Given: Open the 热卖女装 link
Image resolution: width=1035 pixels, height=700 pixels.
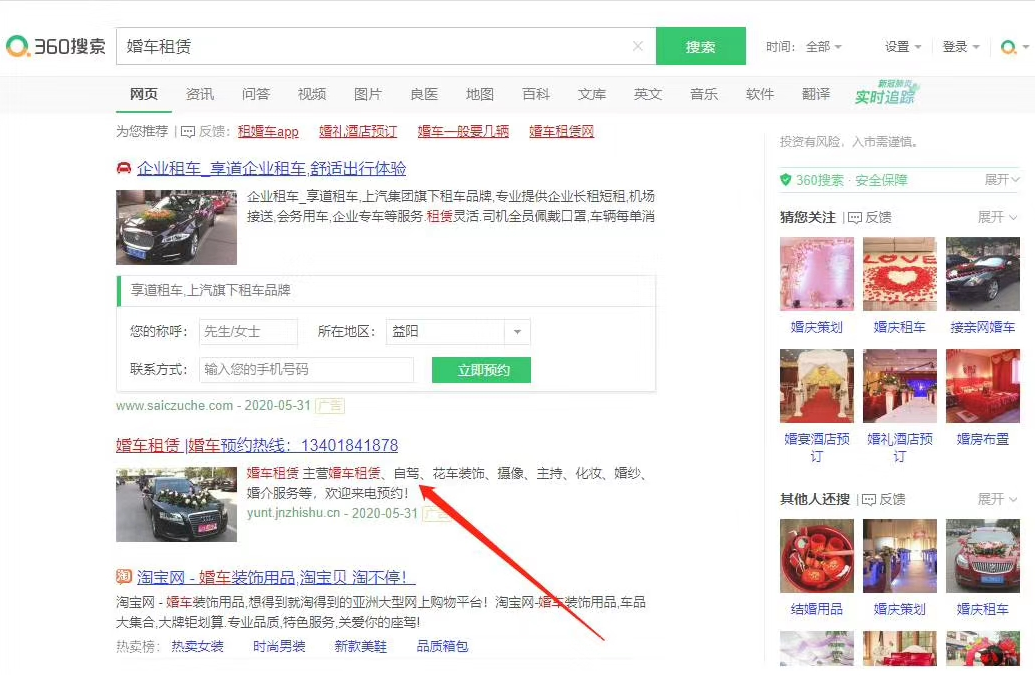Looking at the screenshot, I should click(197, 647).
